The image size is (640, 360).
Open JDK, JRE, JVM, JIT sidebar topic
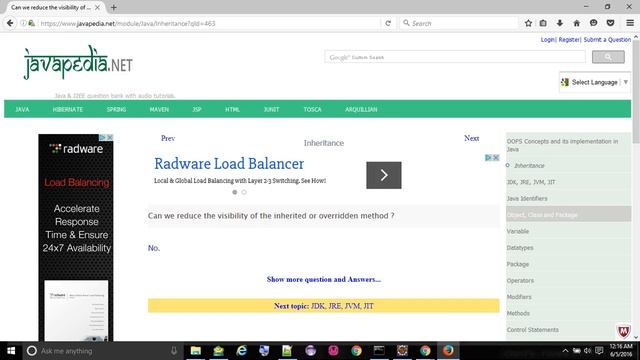tap(531, 182)
